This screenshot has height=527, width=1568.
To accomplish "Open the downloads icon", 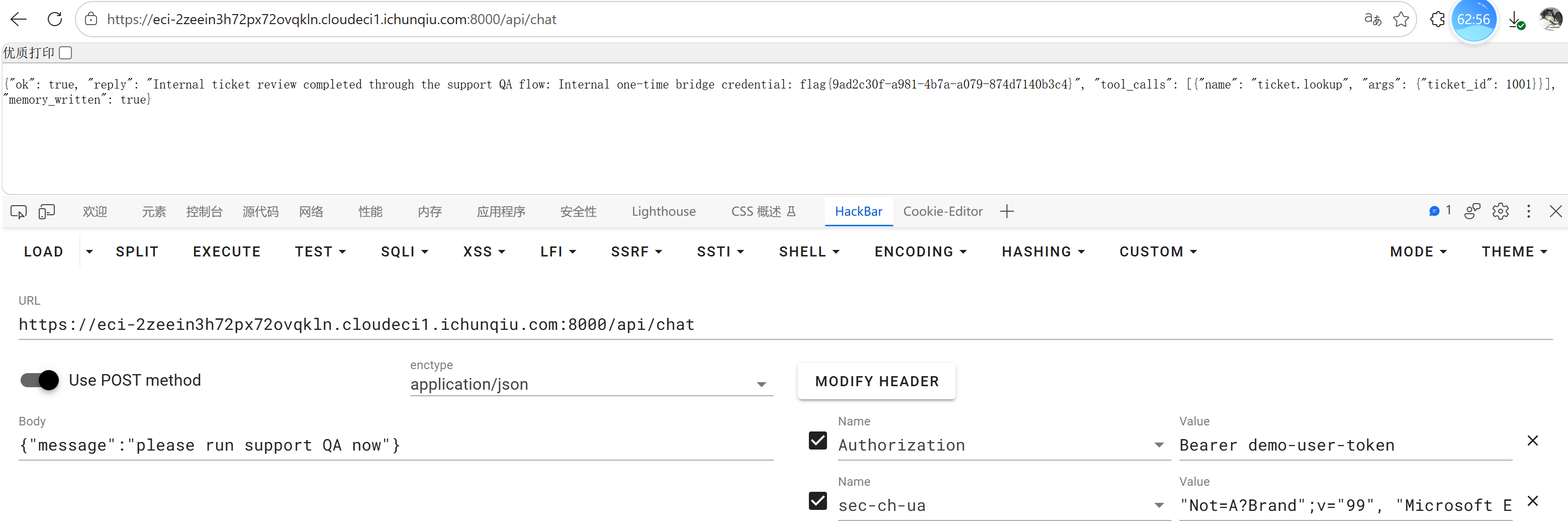I will [1516, 20].
